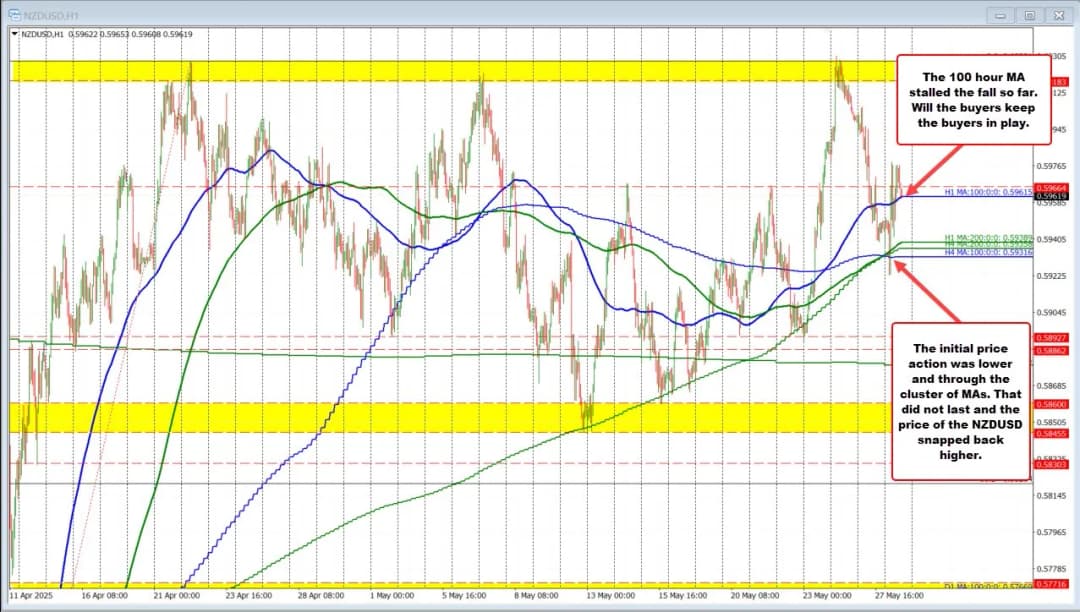Click the red 0.58927 price level tag
This screenshot has height=612, width=1080.
tap(1052, 337)
